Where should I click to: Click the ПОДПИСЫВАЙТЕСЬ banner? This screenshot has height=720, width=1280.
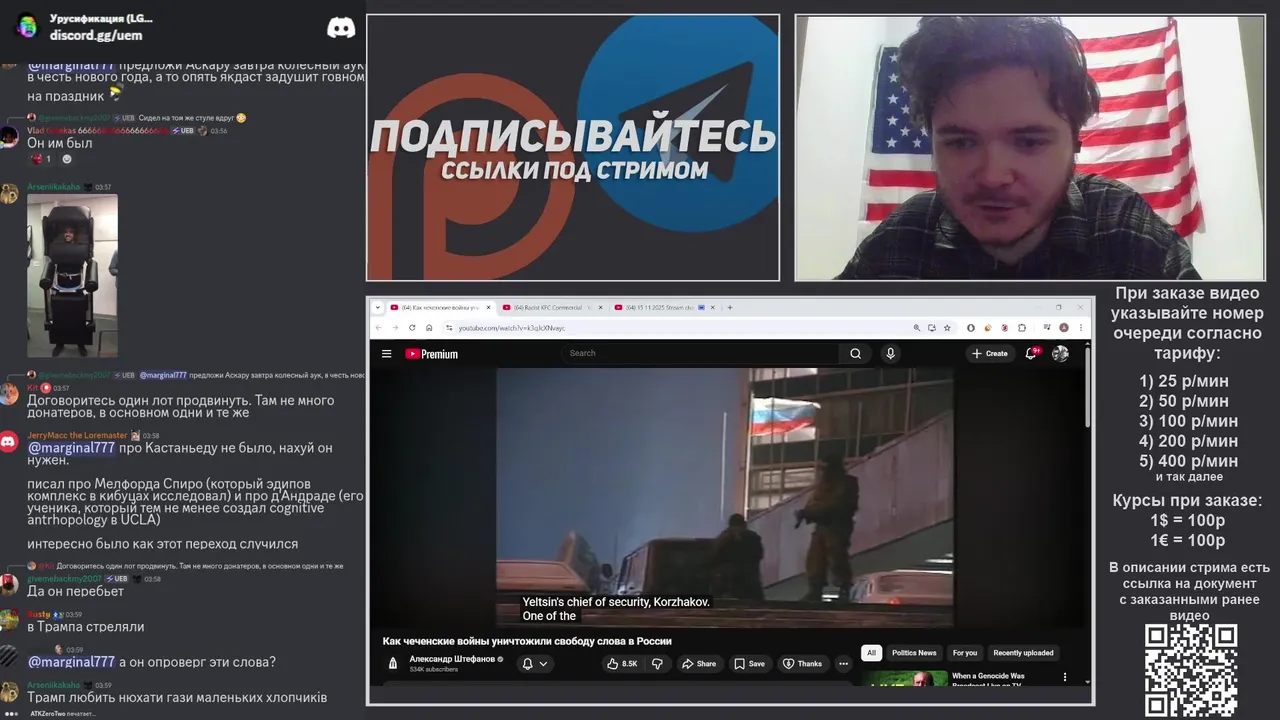[x=573, y=136]
